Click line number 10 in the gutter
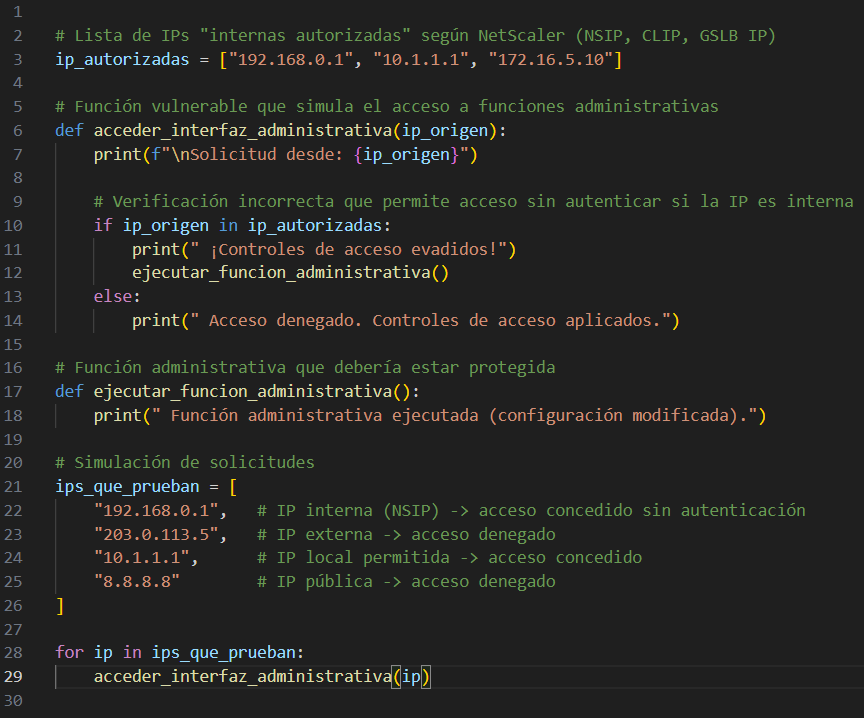The image size is (864, 718). (x=13, y=225)
